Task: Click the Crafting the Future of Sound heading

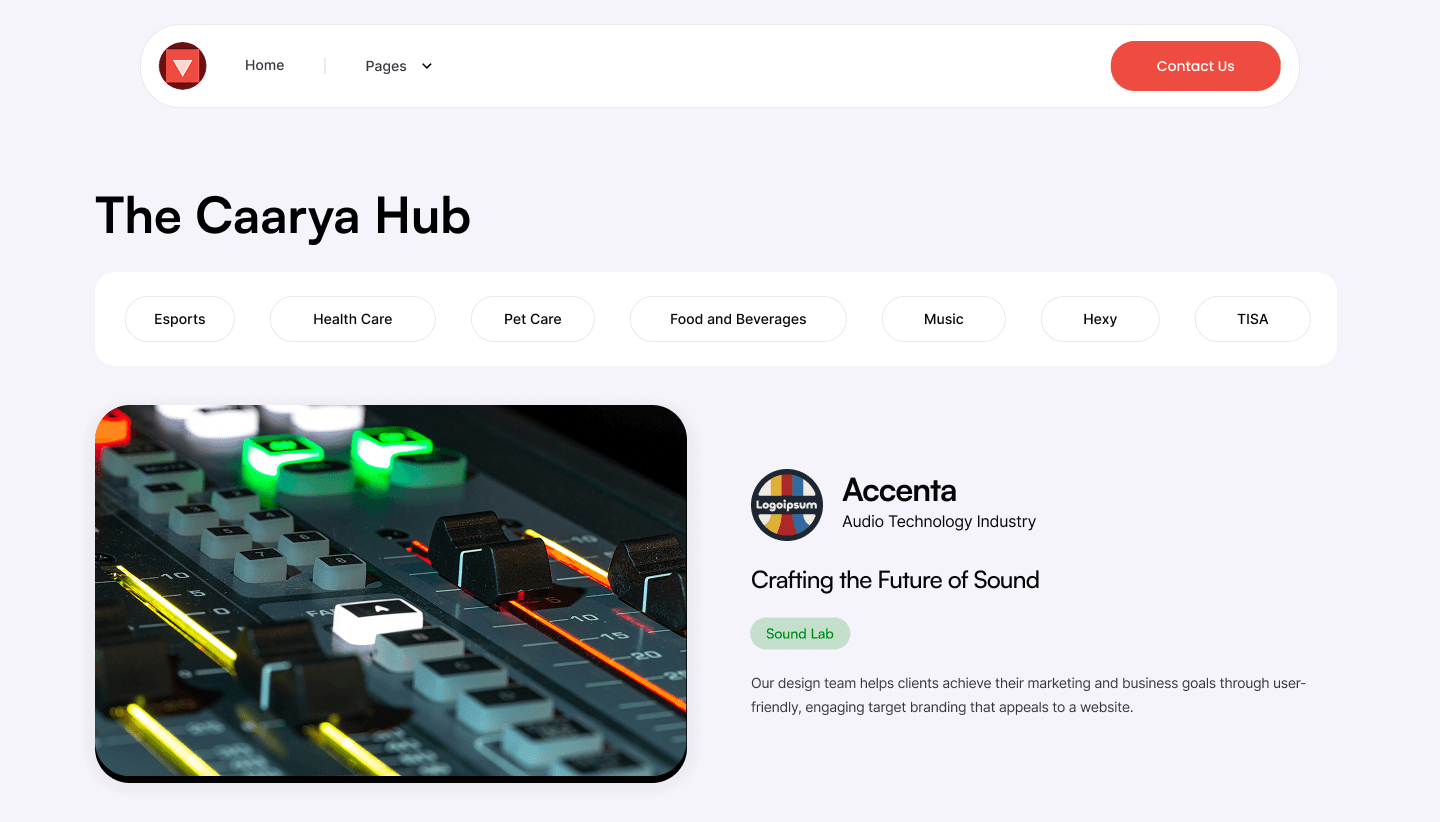Action: pos(895,580)
